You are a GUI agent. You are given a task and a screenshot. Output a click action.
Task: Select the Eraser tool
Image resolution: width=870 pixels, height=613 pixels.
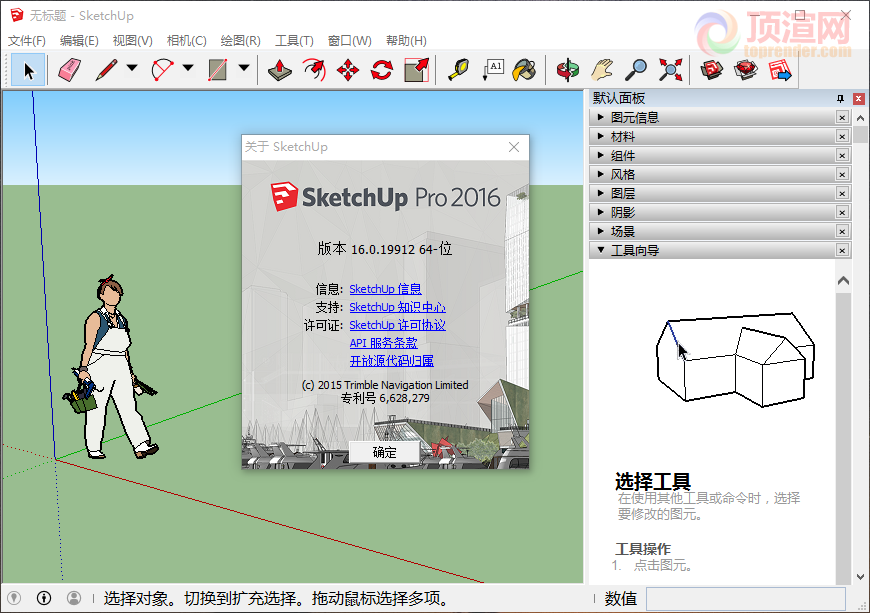[x=69, y=70]
